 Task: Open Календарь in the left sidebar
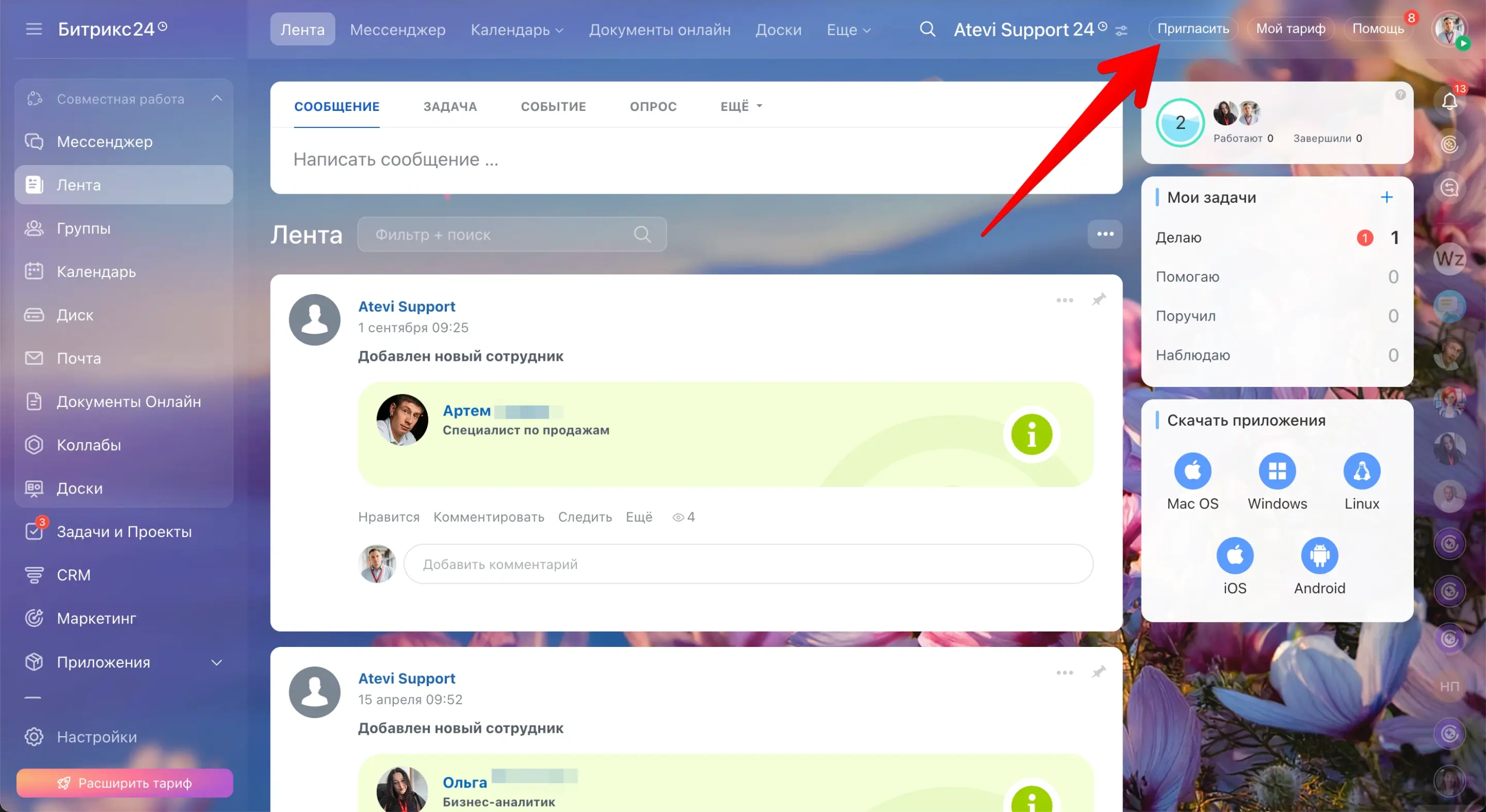124,271
